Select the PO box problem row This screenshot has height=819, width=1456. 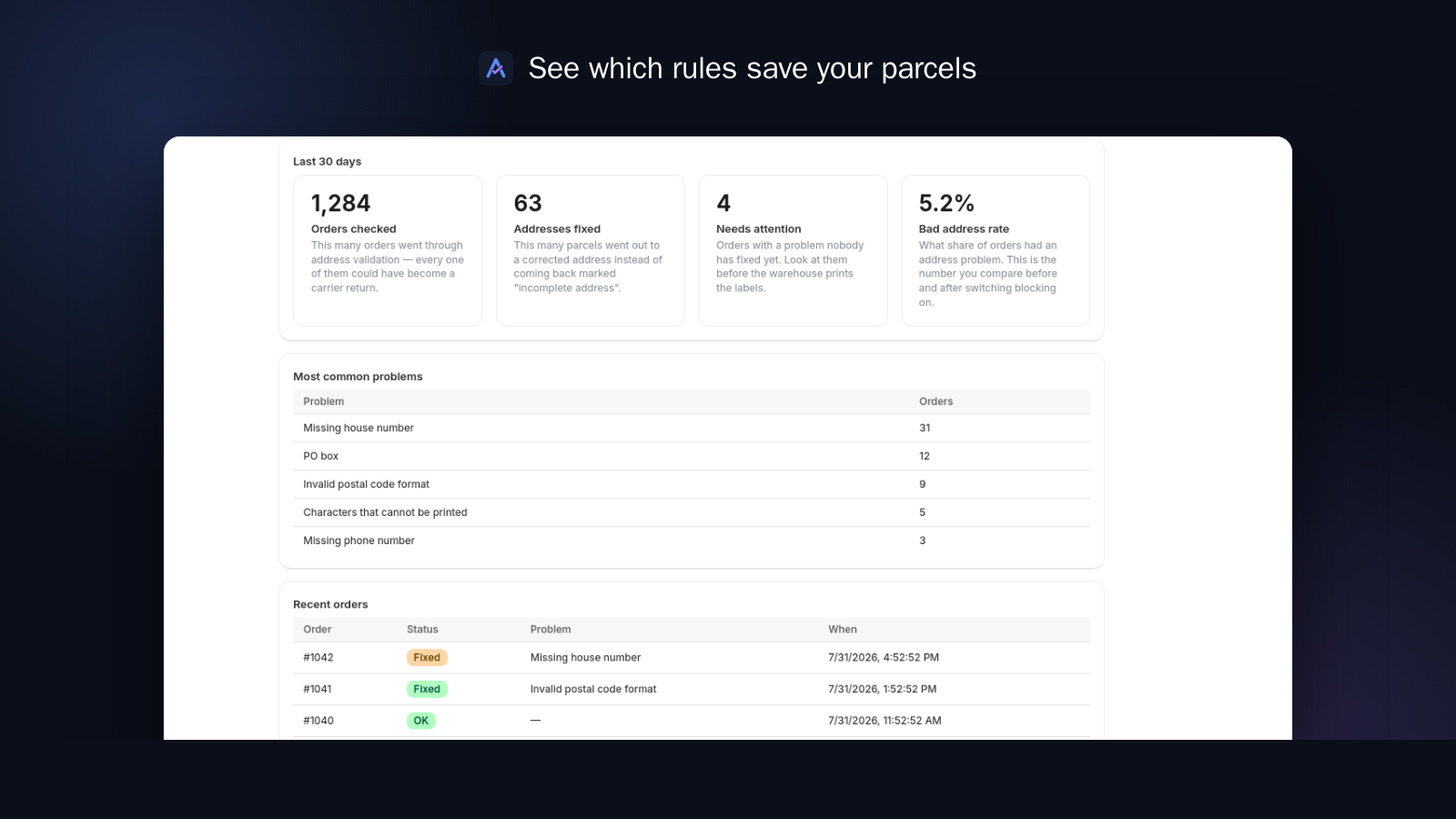click(692, 457)
